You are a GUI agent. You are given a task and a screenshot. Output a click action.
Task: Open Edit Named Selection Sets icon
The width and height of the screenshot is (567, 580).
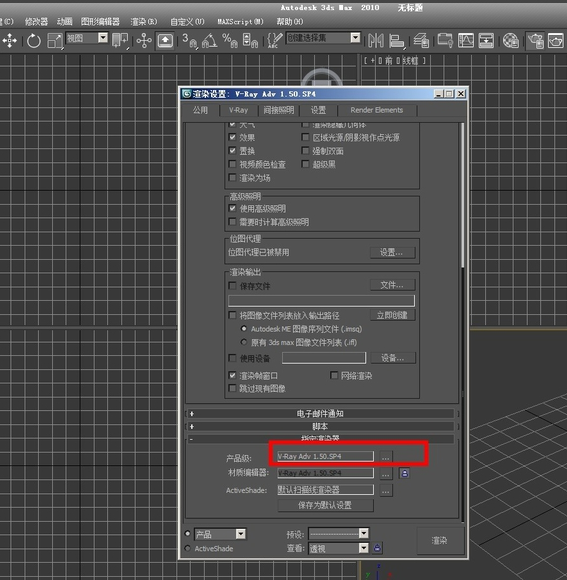pos(274,40)
